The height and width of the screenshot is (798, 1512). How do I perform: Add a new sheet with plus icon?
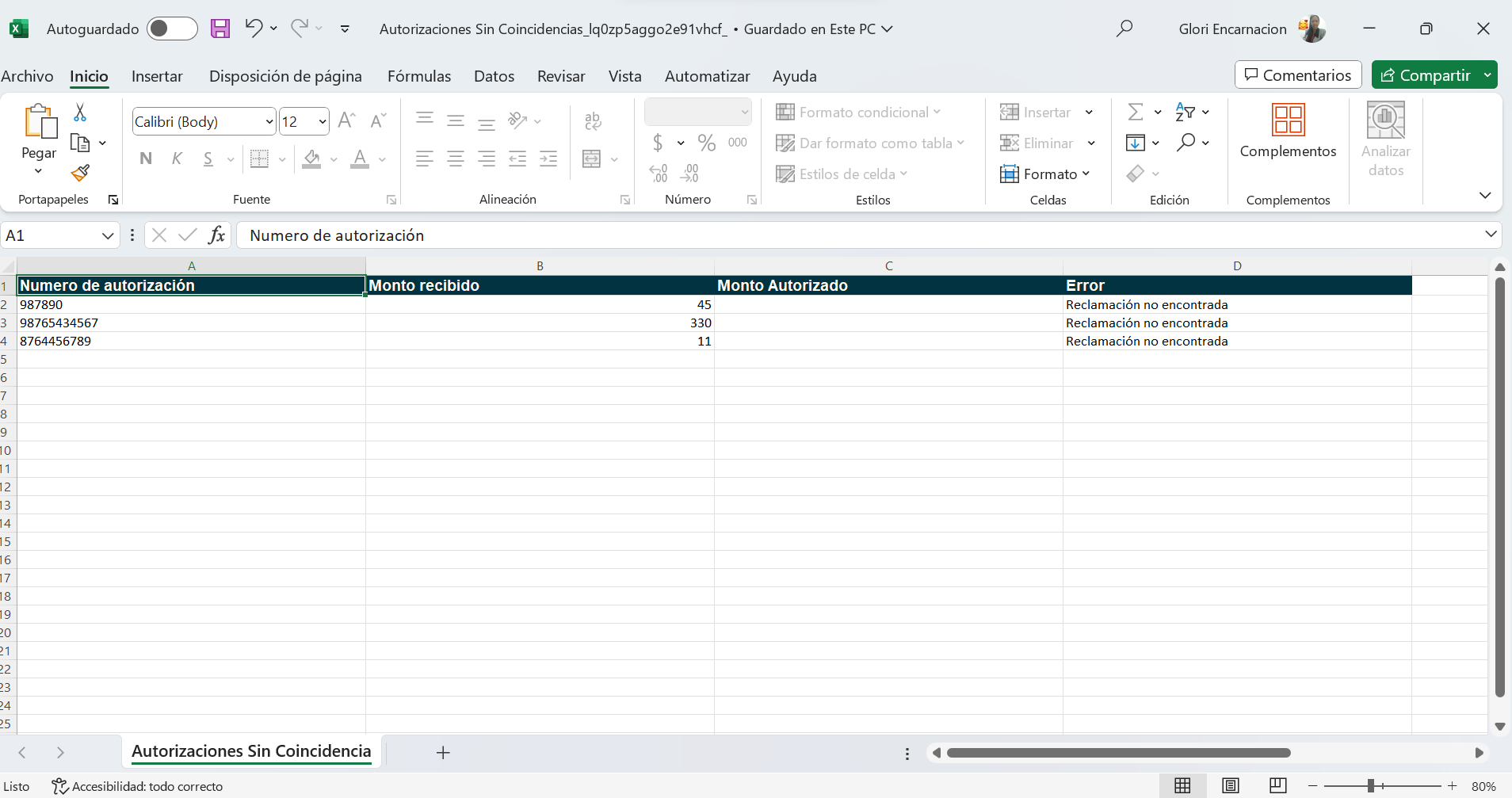(x=443, y=752)
